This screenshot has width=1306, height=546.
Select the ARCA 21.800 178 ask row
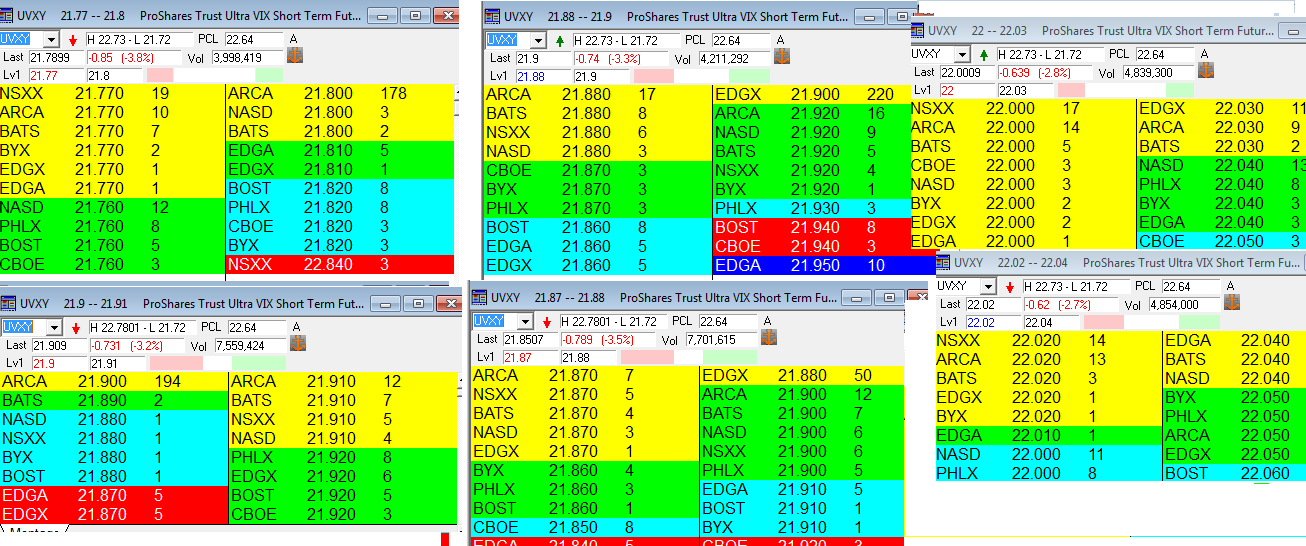339,93
